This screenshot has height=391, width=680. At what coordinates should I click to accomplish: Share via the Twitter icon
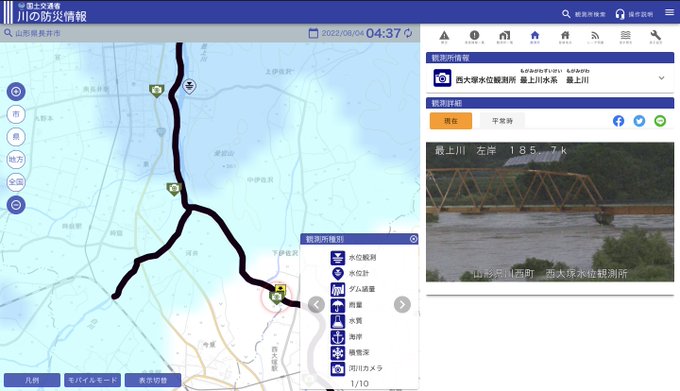pyautogui.click(x=639, y=121)
